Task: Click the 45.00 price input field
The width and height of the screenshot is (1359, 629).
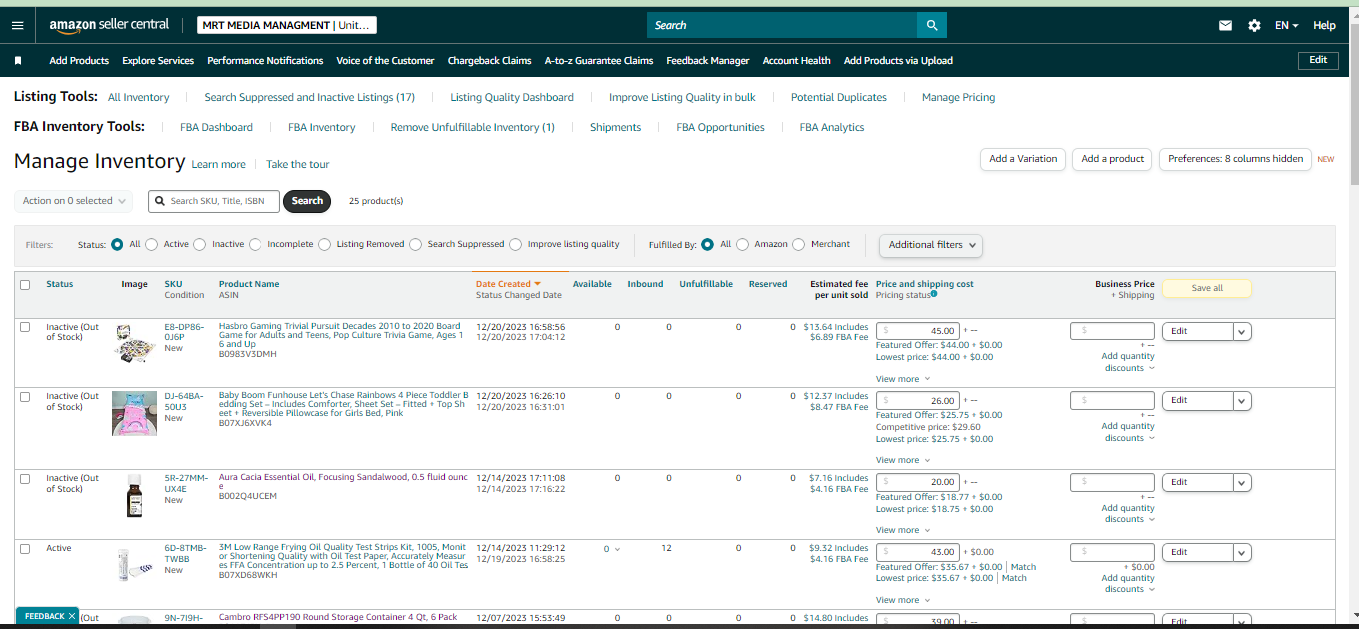Action: pyautogui.click(x=919, y=331)
